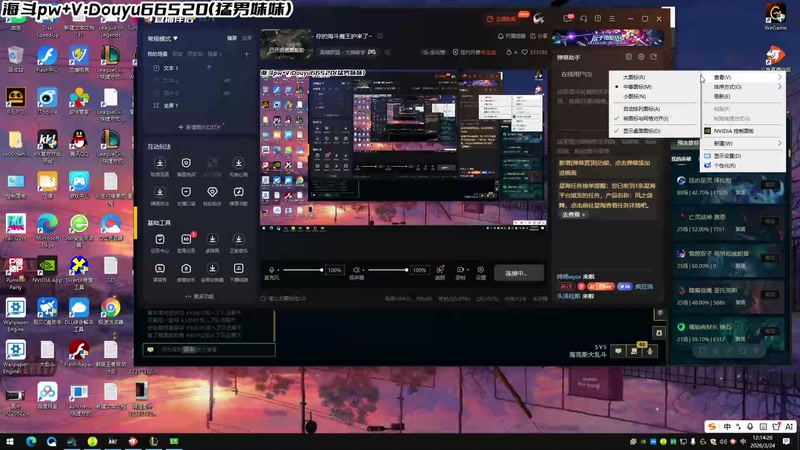Open the 设置 settings icon beside 录制
The height and width of the screenshot is (450, 800).
[481, 270]
